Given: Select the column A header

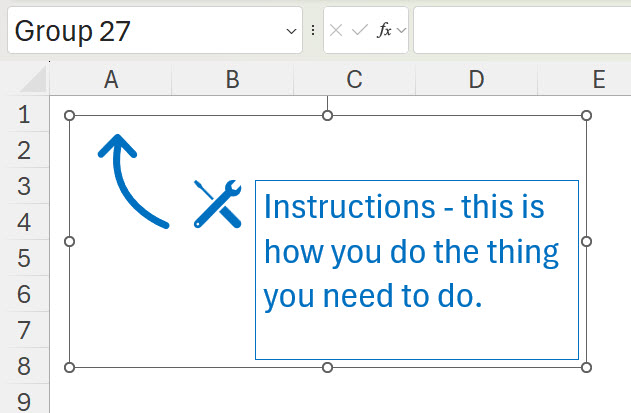Looking at the screenshot, I should point(111,80).
